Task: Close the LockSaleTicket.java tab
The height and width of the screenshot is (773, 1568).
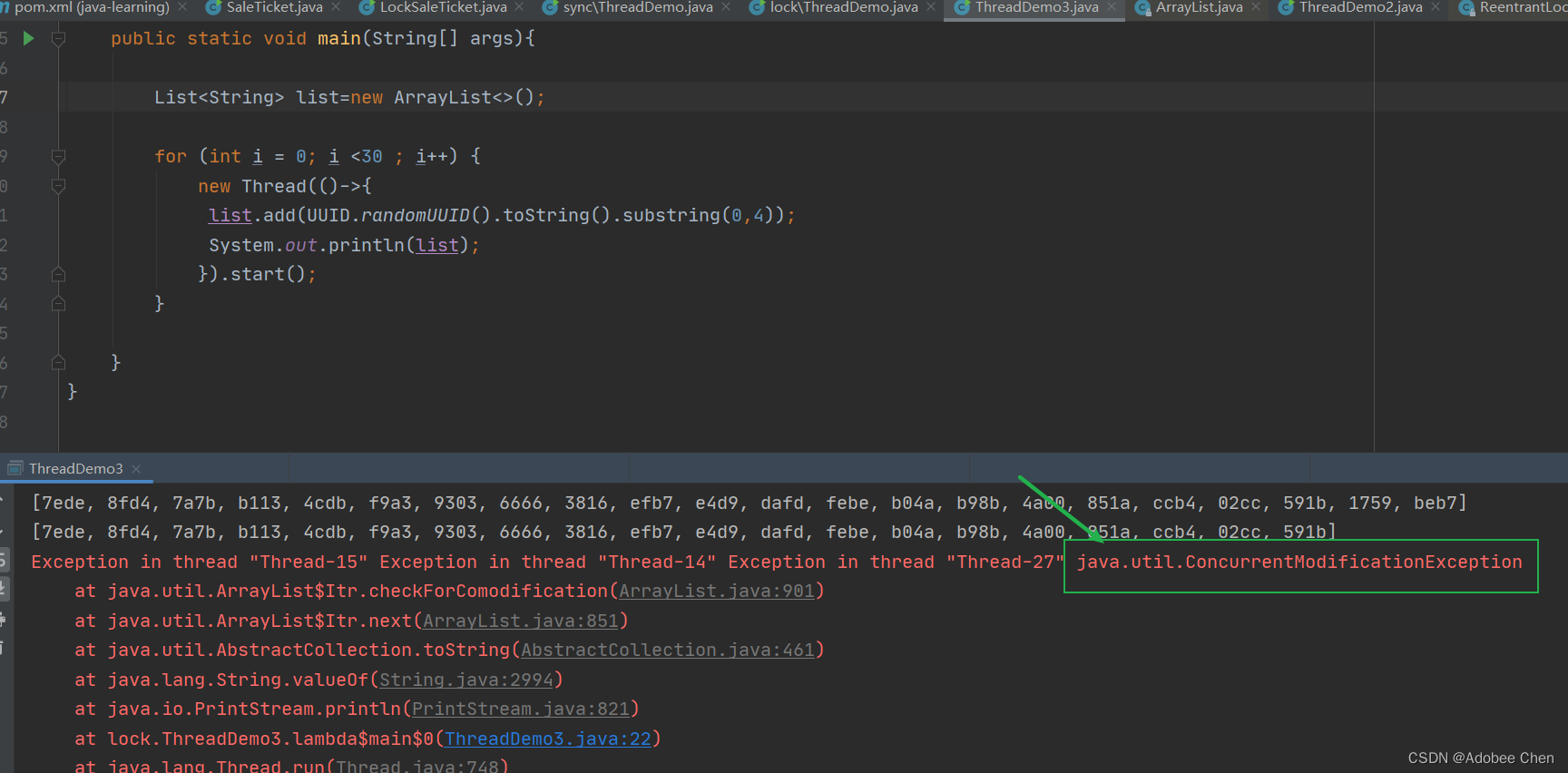Action: click(x=519, y=7)
